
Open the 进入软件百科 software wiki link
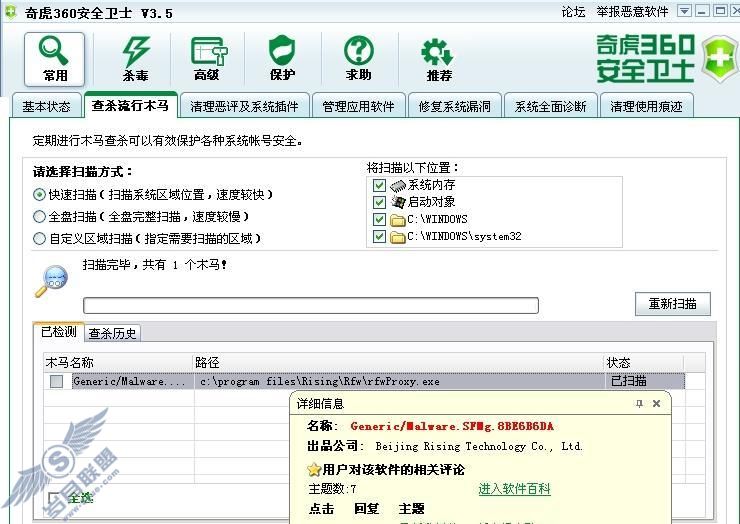[x=514, y=489]
